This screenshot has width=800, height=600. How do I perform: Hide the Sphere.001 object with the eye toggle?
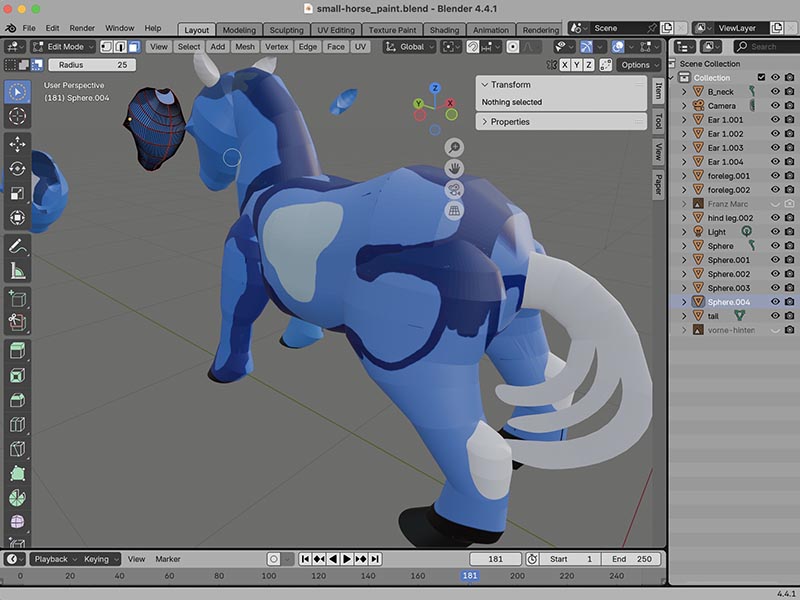pos(776,259)
